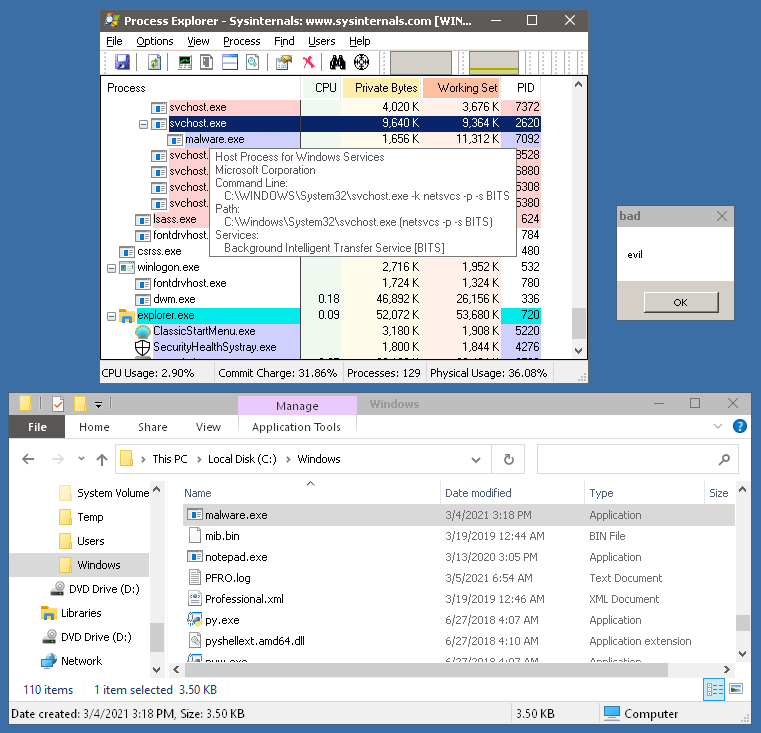761x733 pixels.
Task: Toggle the Show Lower Pane icon
Action: [x=230, y=62]
